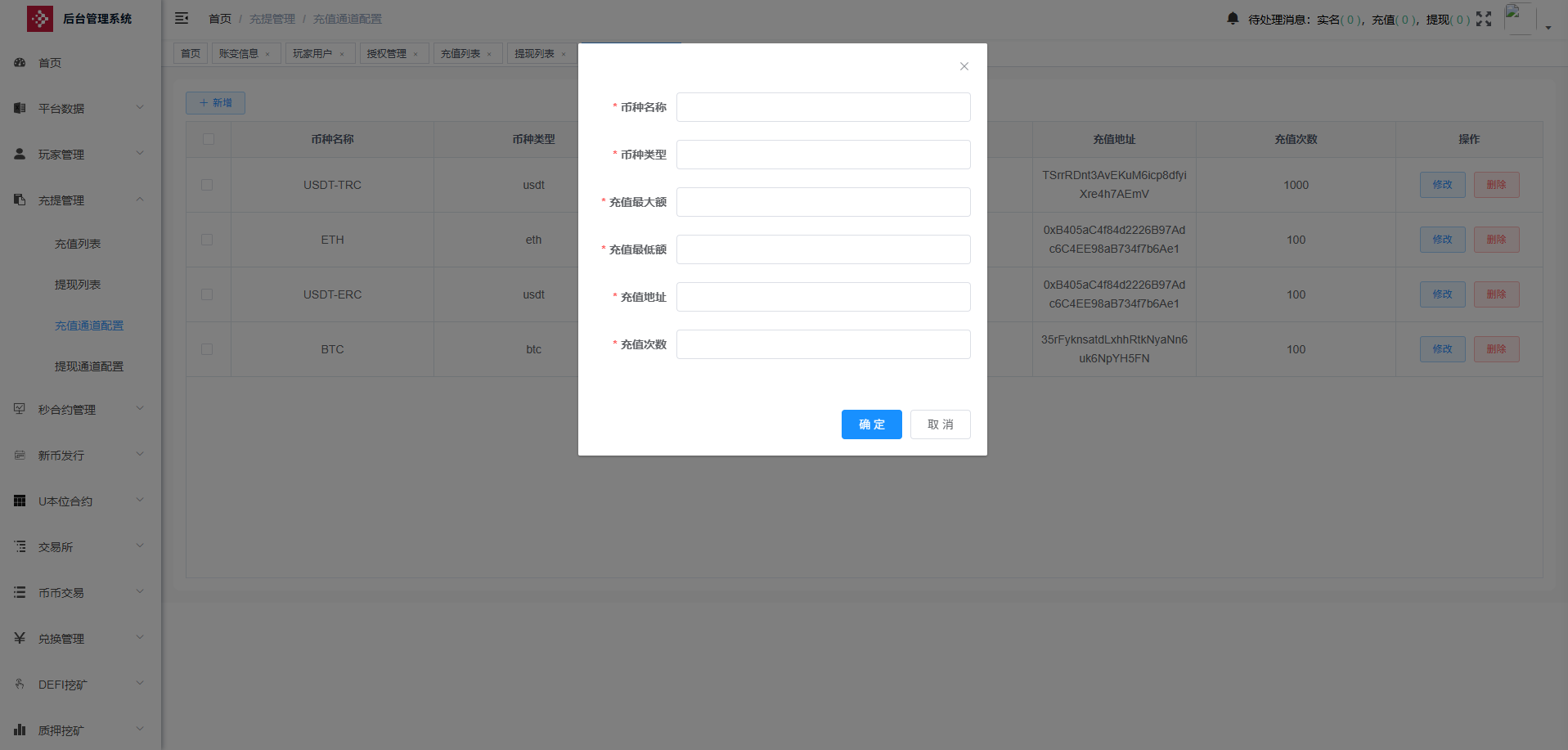1568x750 pixels.
Task: Click 修改 for USDT-TRC row
Action: pyautogui.click(x=1443, y=185)
